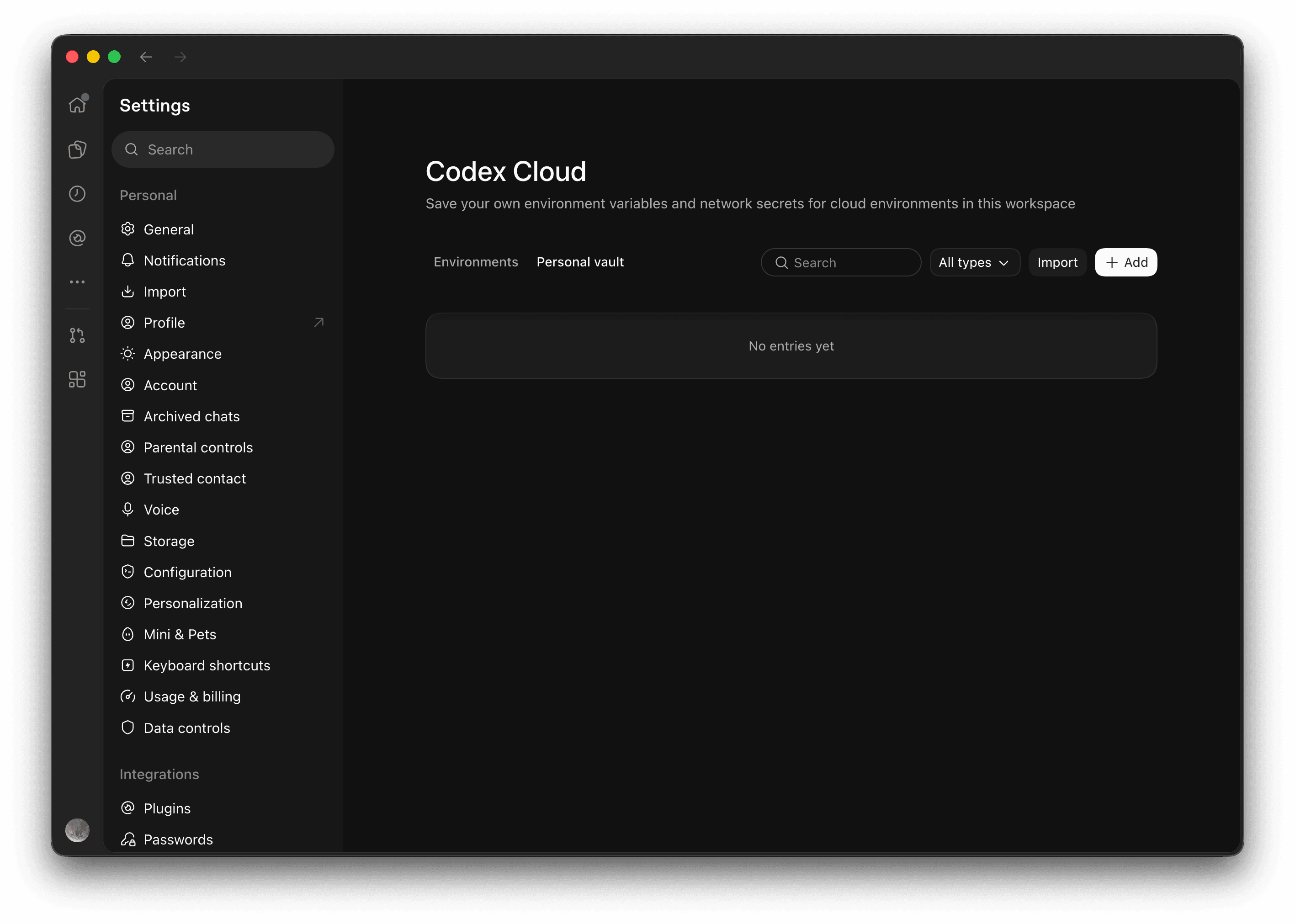Open Trusted contact settings

[223, 478]
